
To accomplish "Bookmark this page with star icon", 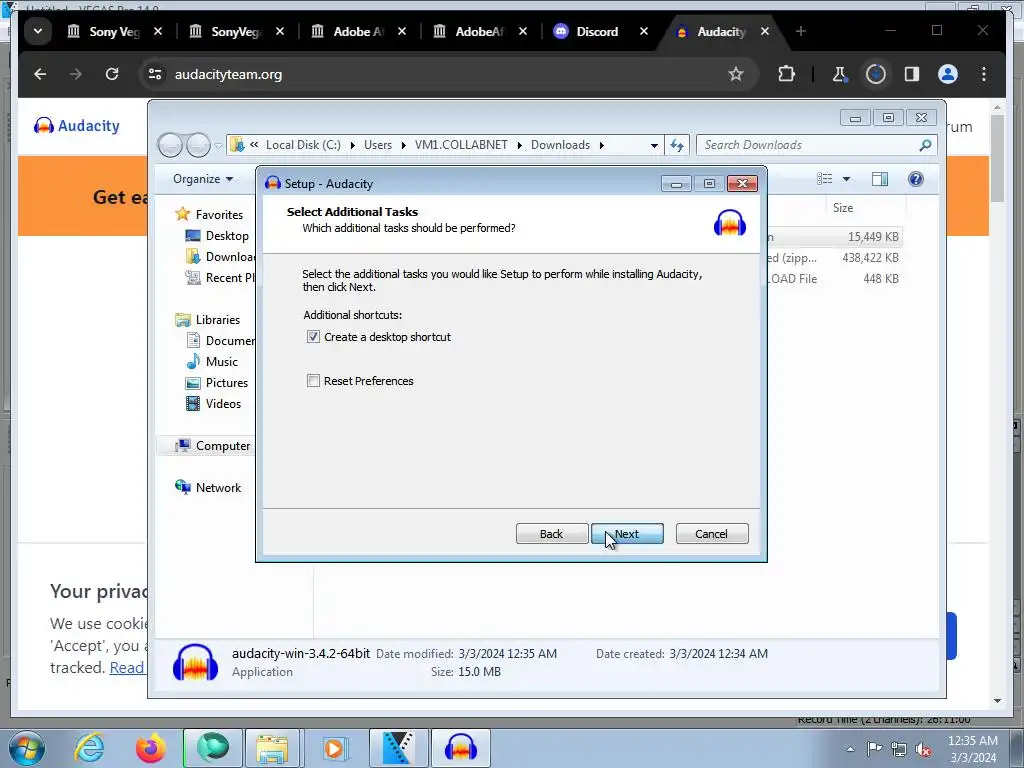I will pyautogui.click(x=736, y=74).
